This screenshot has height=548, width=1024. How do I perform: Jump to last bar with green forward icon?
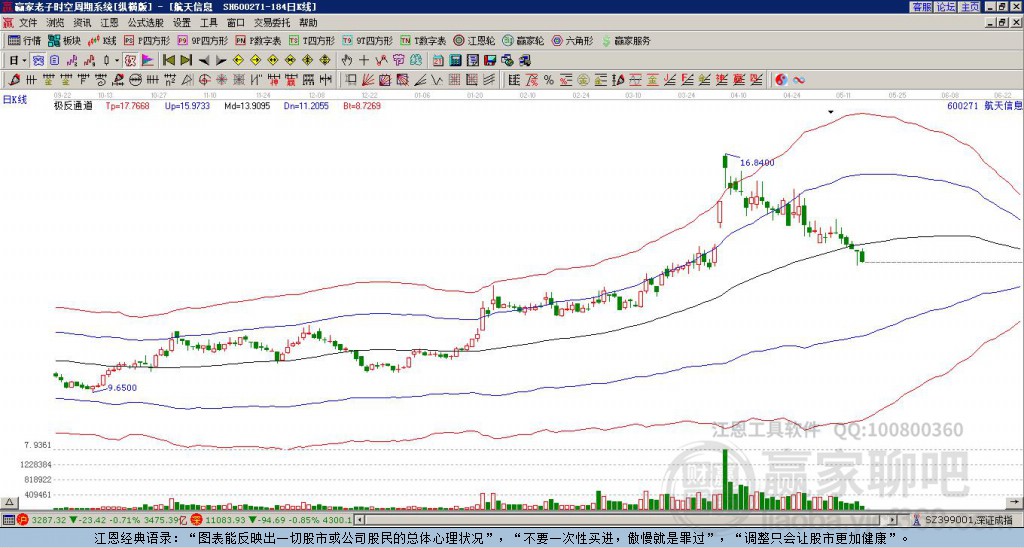pos(186,61)
